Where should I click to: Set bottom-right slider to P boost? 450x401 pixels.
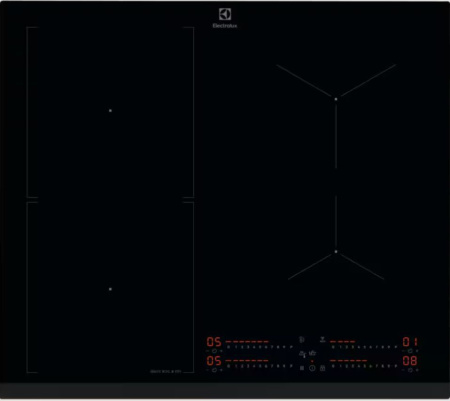tap(396, 366)
